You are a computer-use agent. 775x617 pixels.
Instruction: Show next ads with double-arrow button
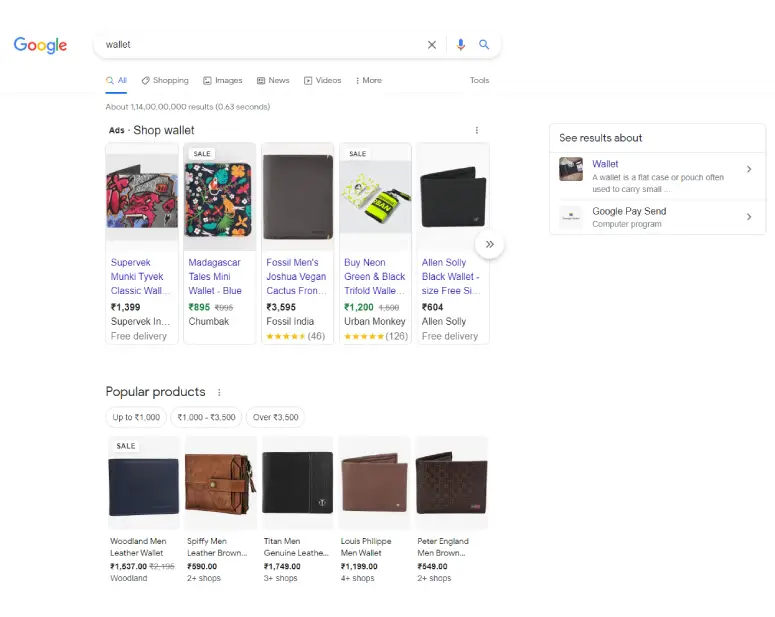click(x=489, y=244)
